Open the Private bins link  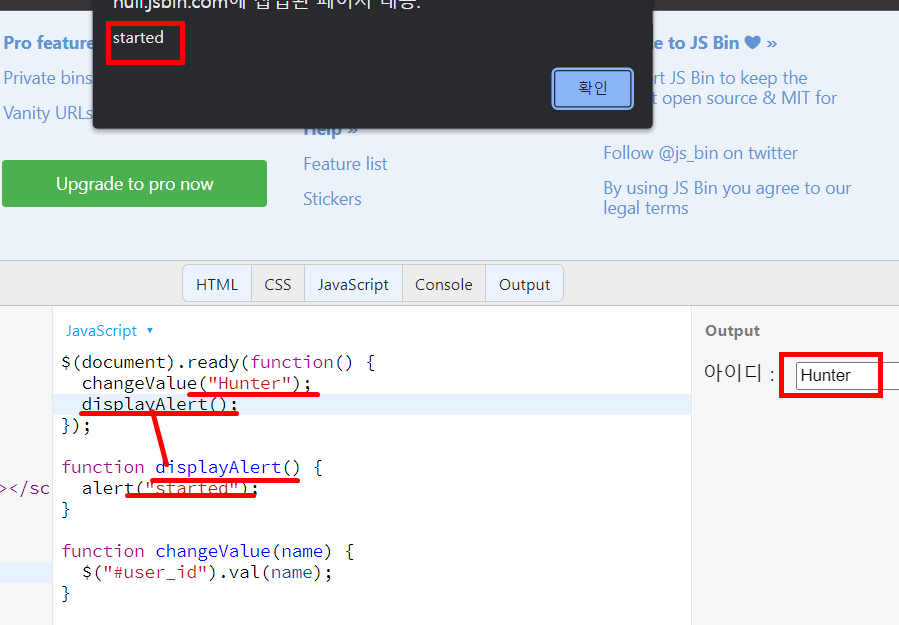(x=48, y=78)
